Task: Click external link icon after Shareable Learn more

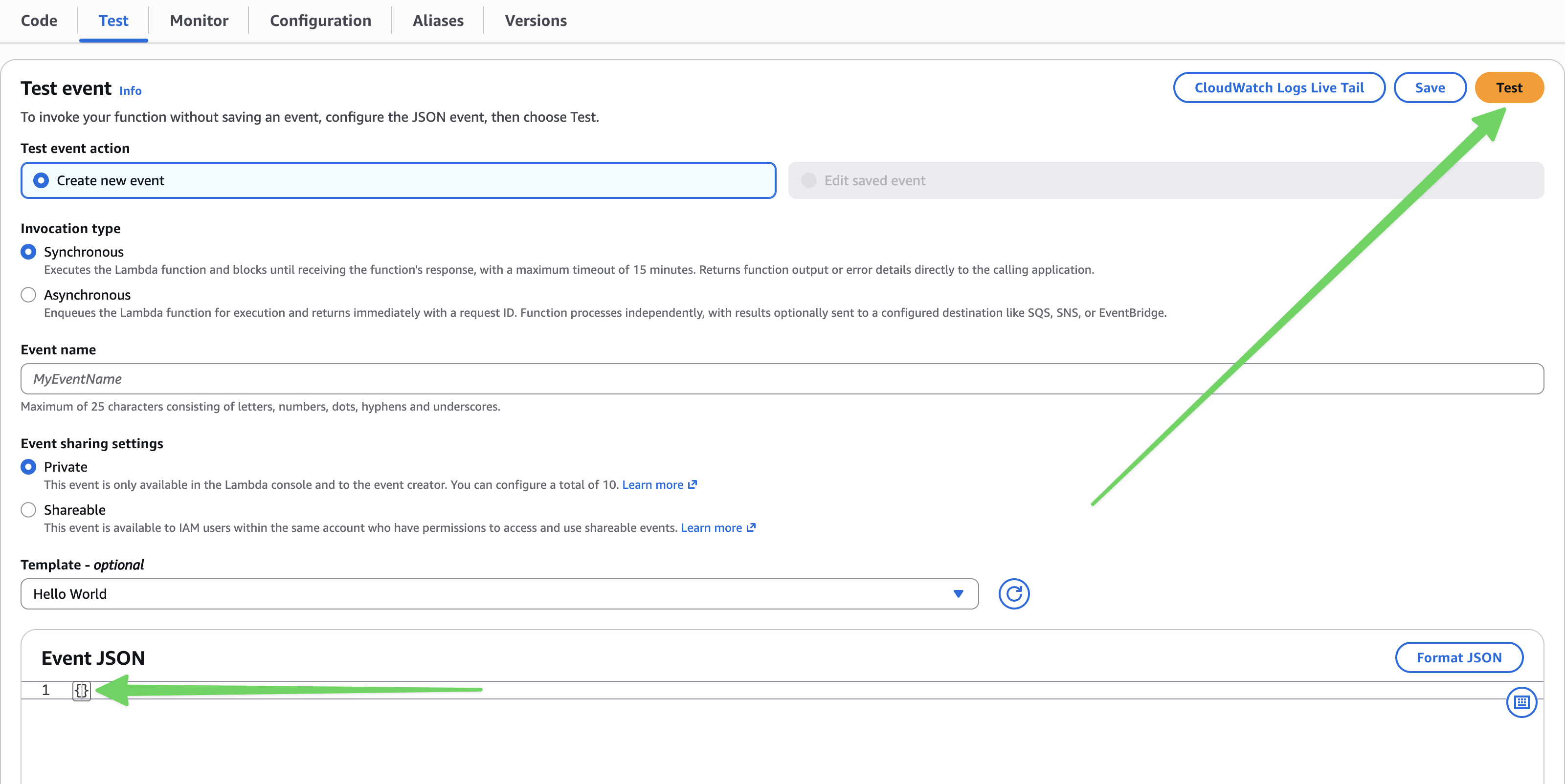Action: tap(751, 528)
